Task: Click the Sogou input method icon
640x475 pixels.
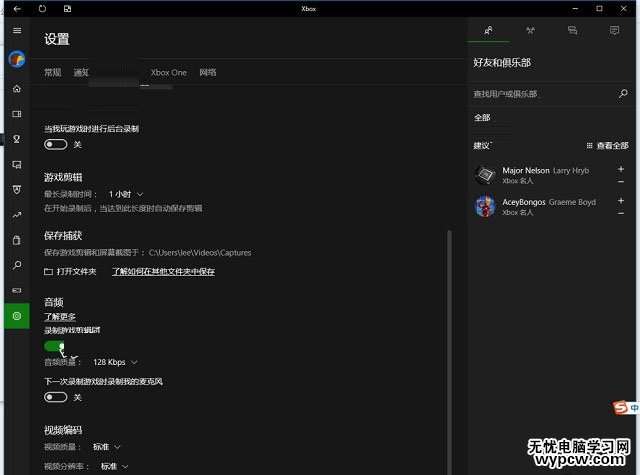Action: pyautogui.click(x=621, y=407)
